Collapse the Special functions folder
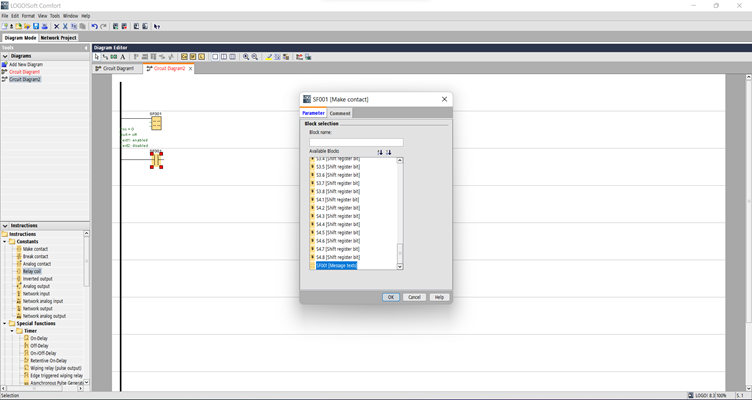Viewport: 752px width, 400px height. [5, 323]
